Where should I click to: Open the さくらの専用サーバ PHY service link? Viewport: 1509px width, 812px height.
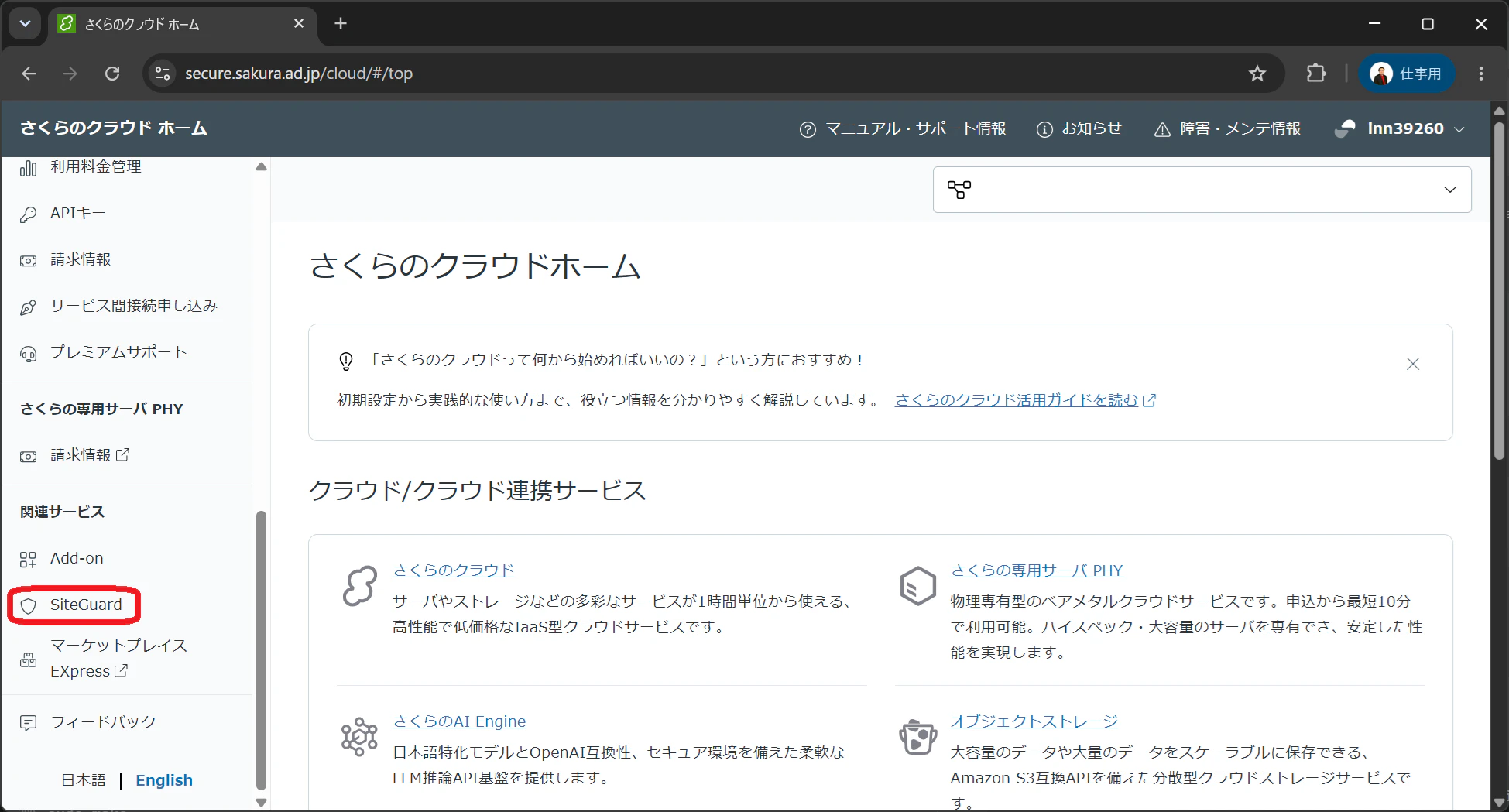coord(1037,570)
